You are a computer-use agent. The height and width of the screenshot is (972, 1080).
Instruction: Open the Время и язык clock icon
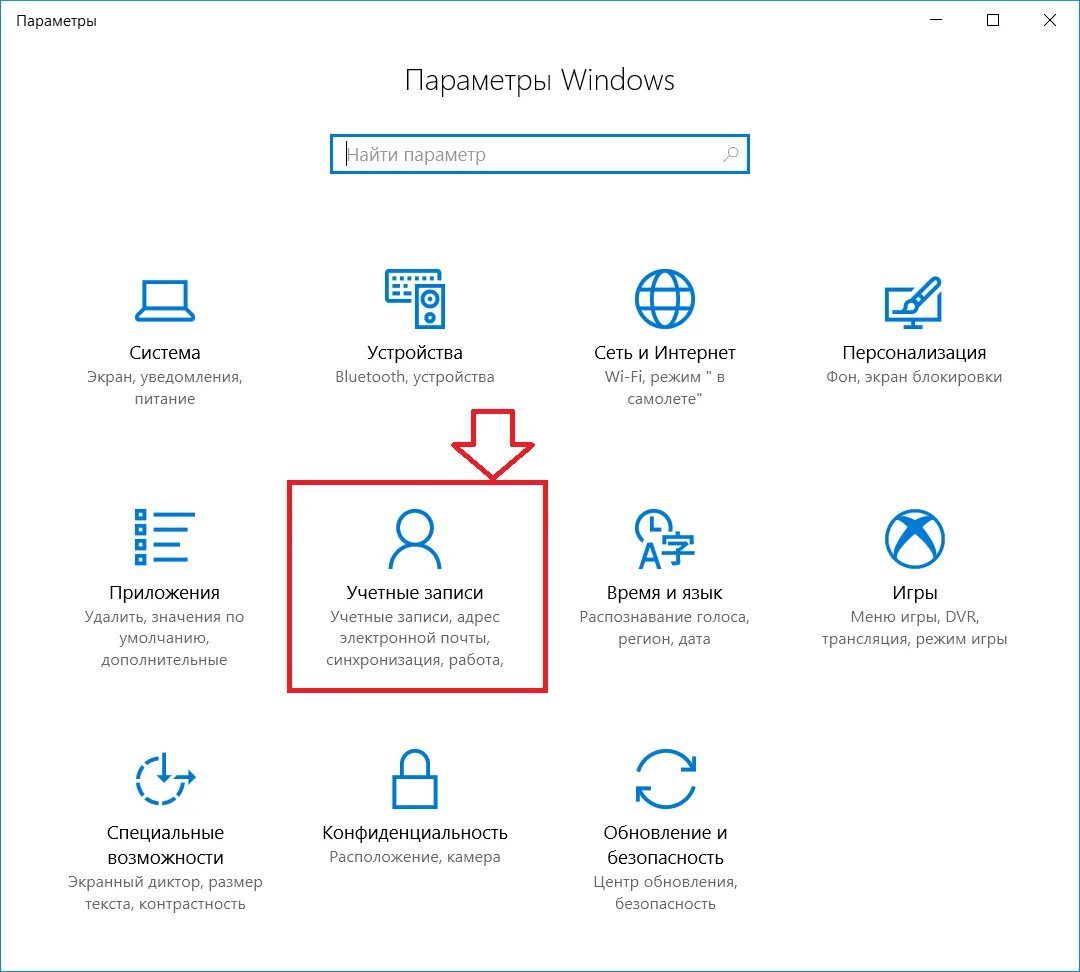click(x=664, y=539)
